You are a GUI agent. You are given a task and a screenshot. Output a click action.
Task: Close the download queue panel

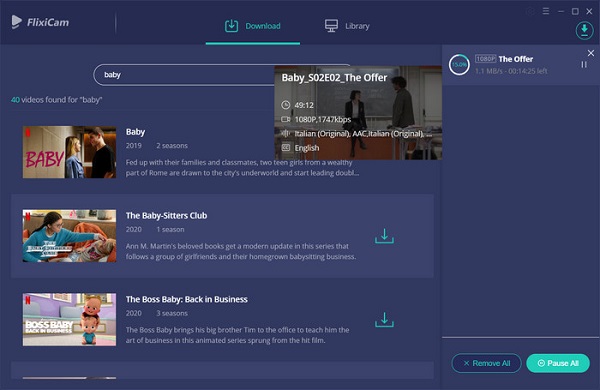pyautogui.click(x=591, y=53)
